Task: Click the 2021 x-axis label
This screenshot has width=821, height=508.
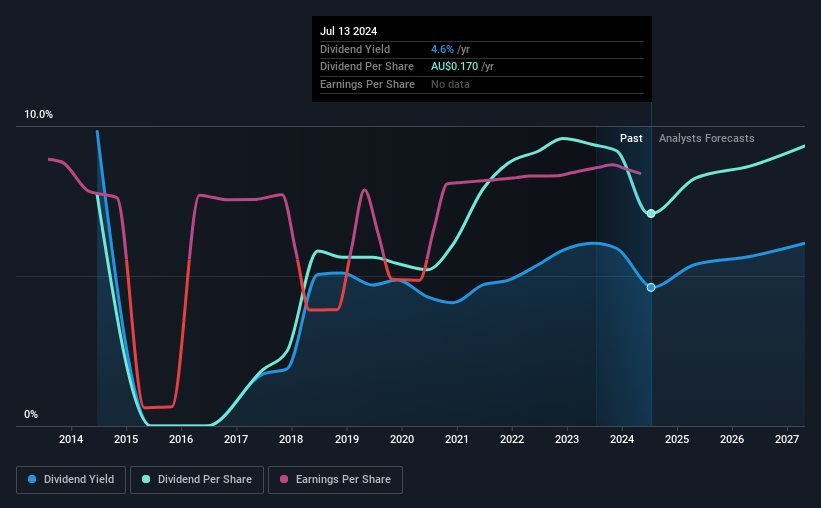Action: pos(457,439)
